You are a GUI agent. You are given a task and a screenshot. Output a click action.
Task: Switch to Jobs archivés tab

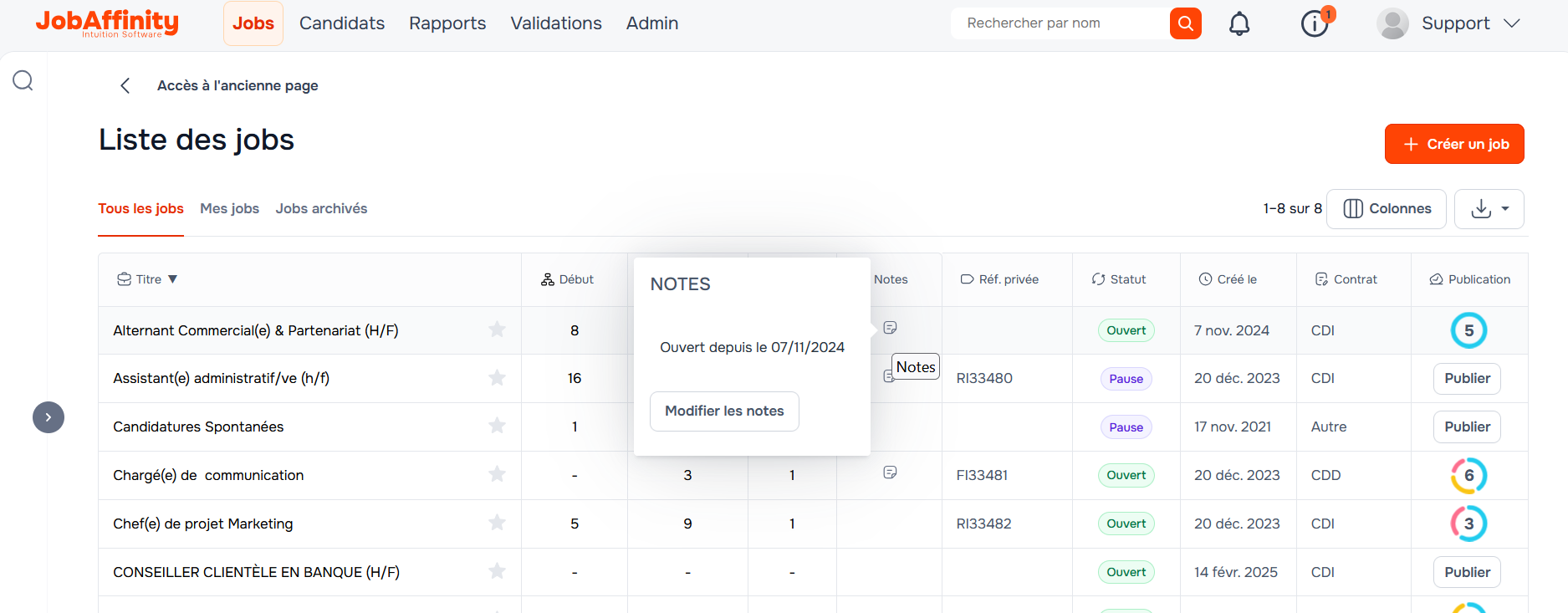click(x=321, y=209)
